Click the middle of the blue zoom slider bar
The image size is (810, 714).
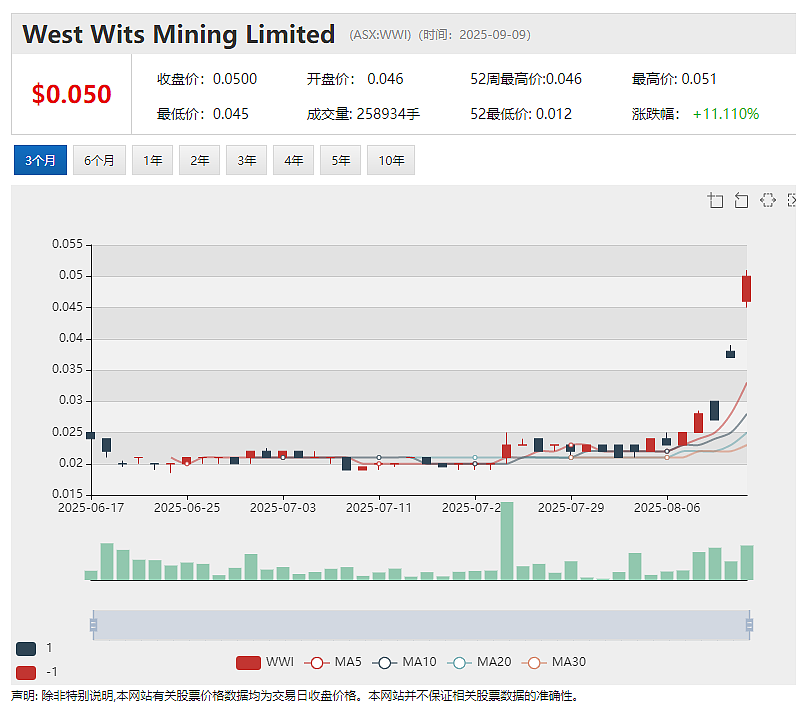click(422, 625)
